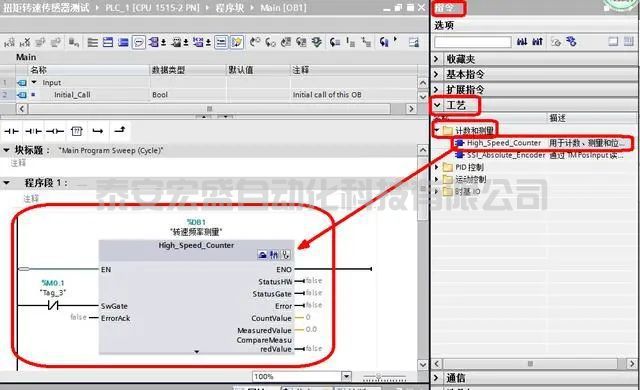Collapse 程序段 1 network
The height and width of the screenshot is (390, 640).
tap(7, 183)
